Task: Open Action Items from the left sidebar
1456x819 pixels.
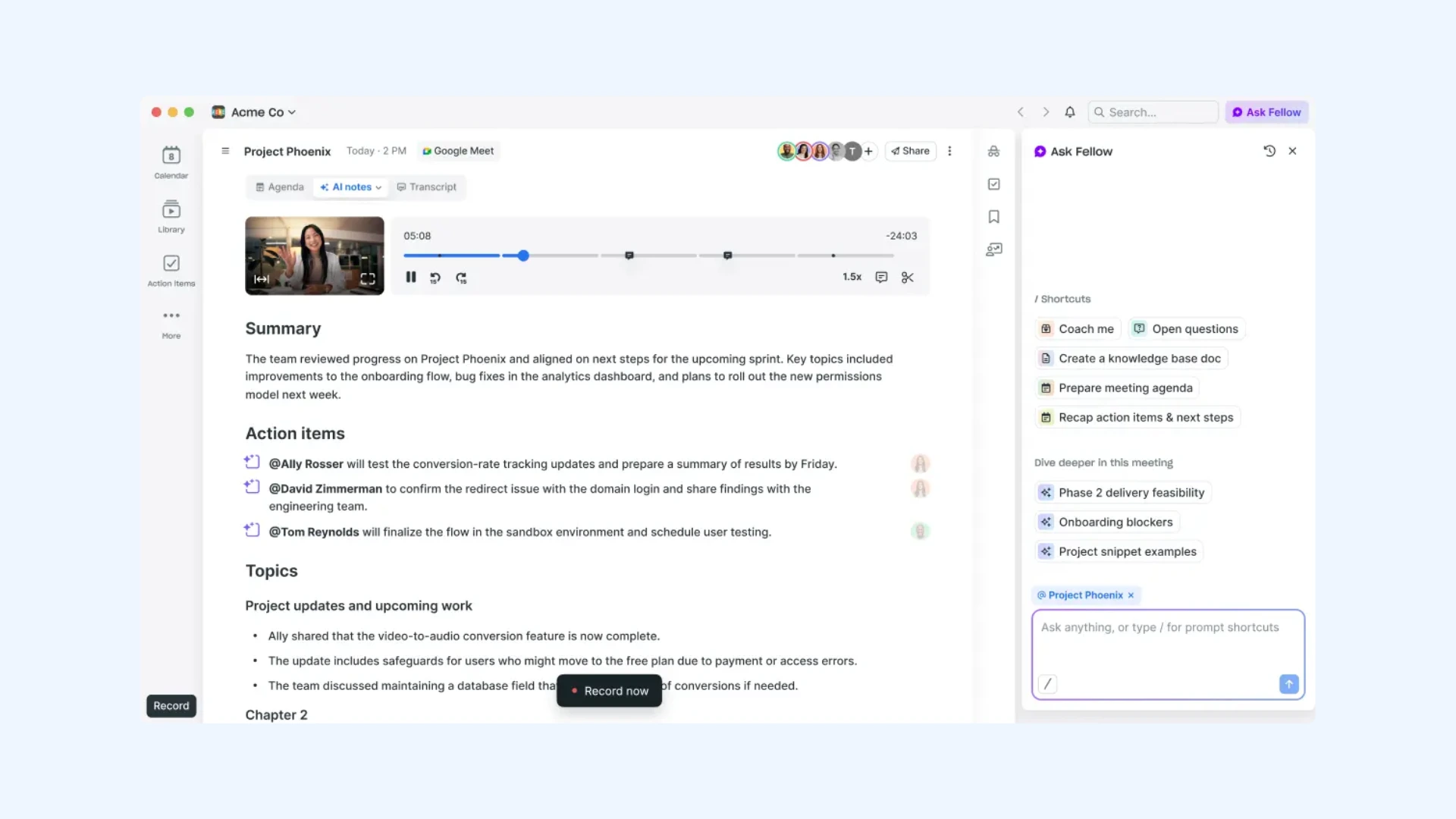Action: point(170,269)
